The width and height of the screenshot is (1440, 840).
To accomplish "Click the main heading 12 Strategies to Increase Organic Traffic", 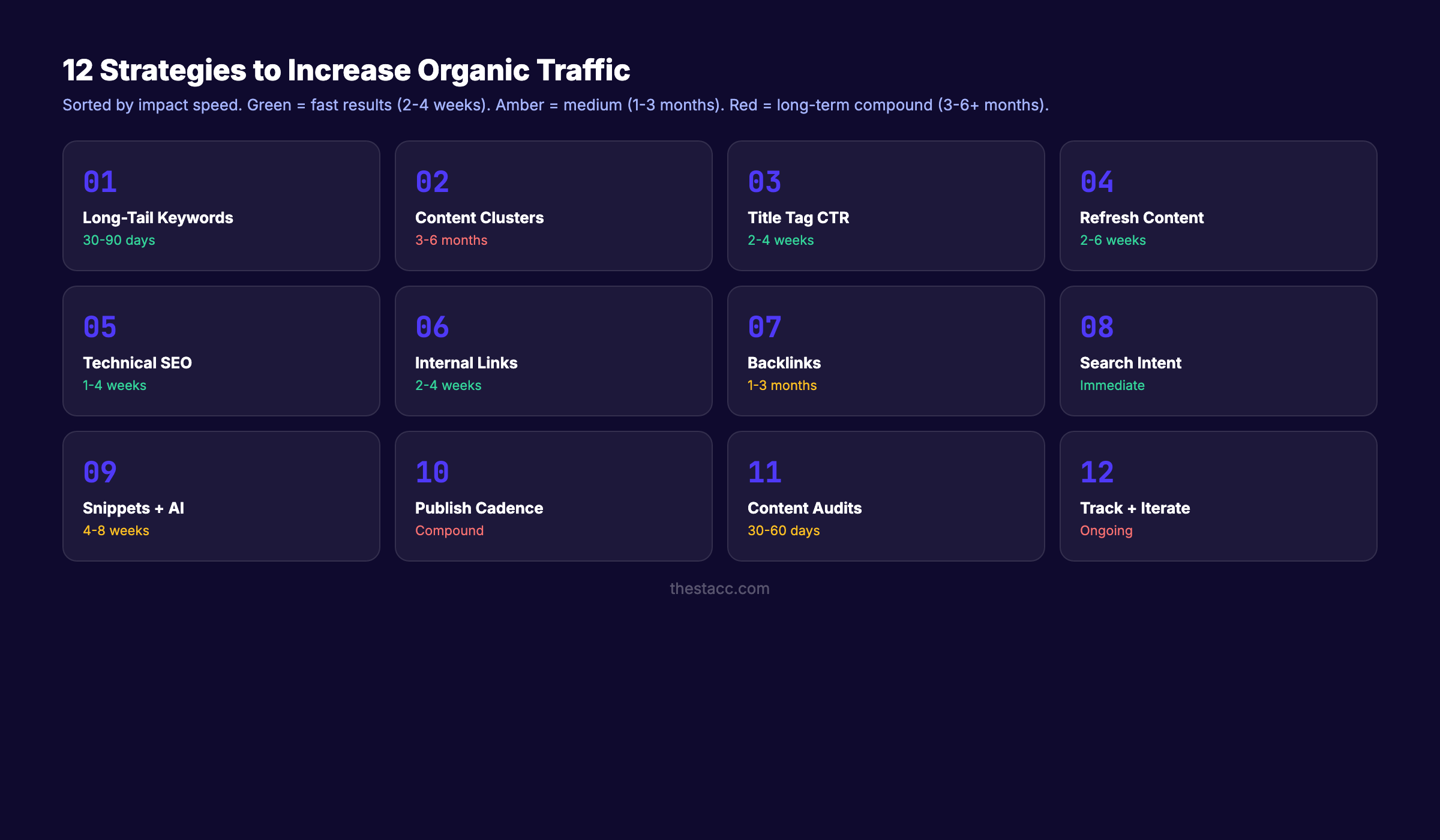I will tap(347, 70).
